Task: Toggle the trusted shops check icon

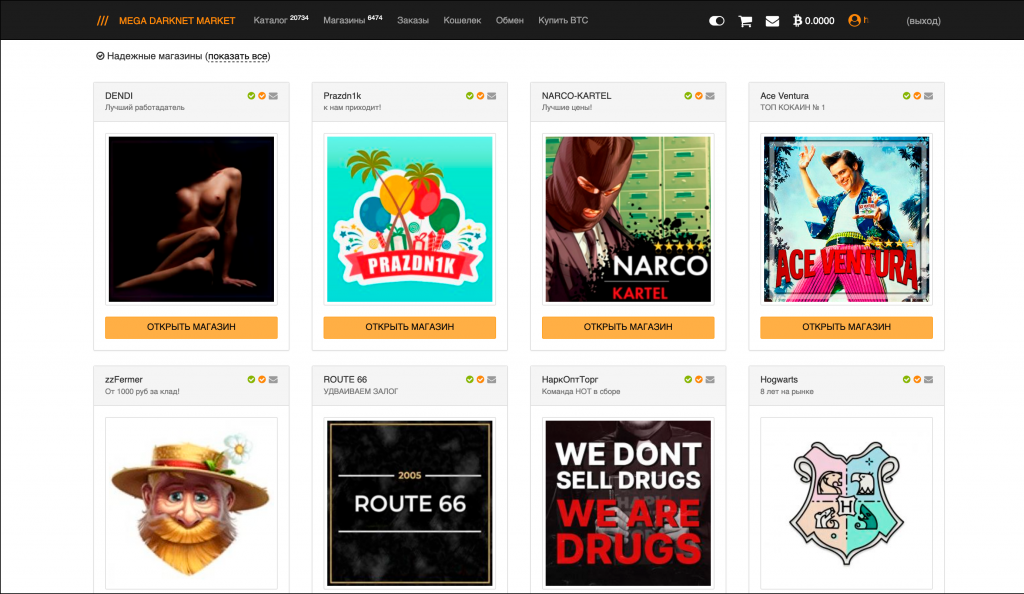Action: pos(100,56)
